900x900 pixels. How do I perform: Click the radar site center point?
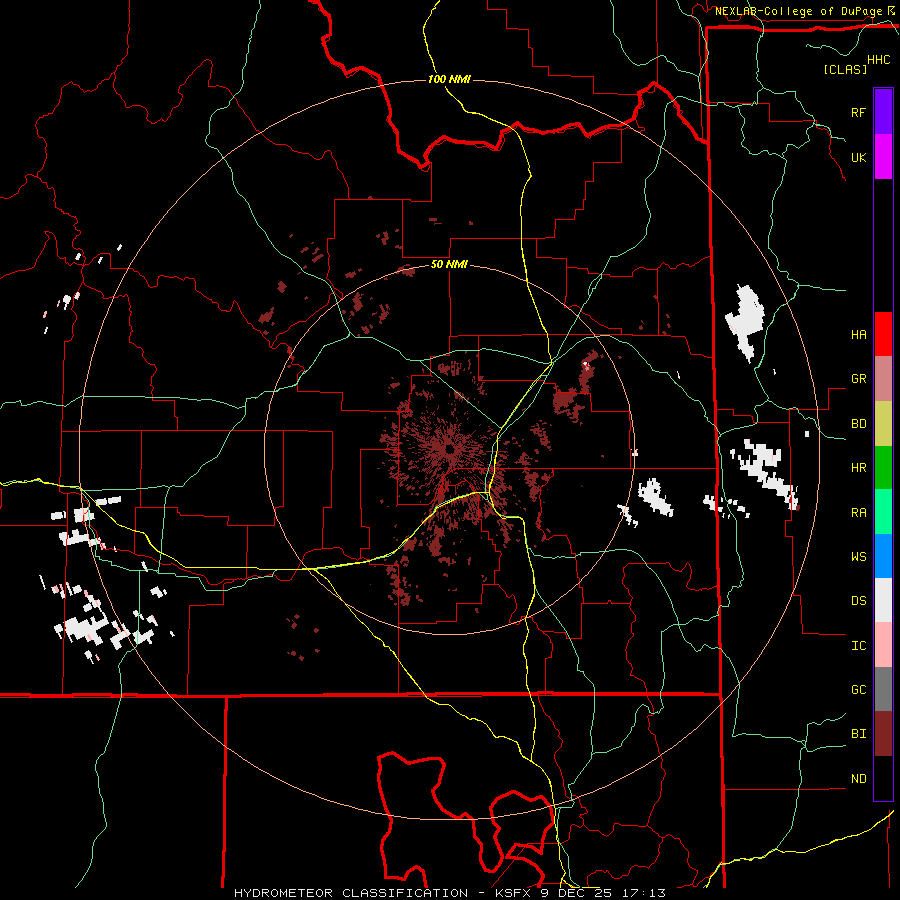point(449,449)
